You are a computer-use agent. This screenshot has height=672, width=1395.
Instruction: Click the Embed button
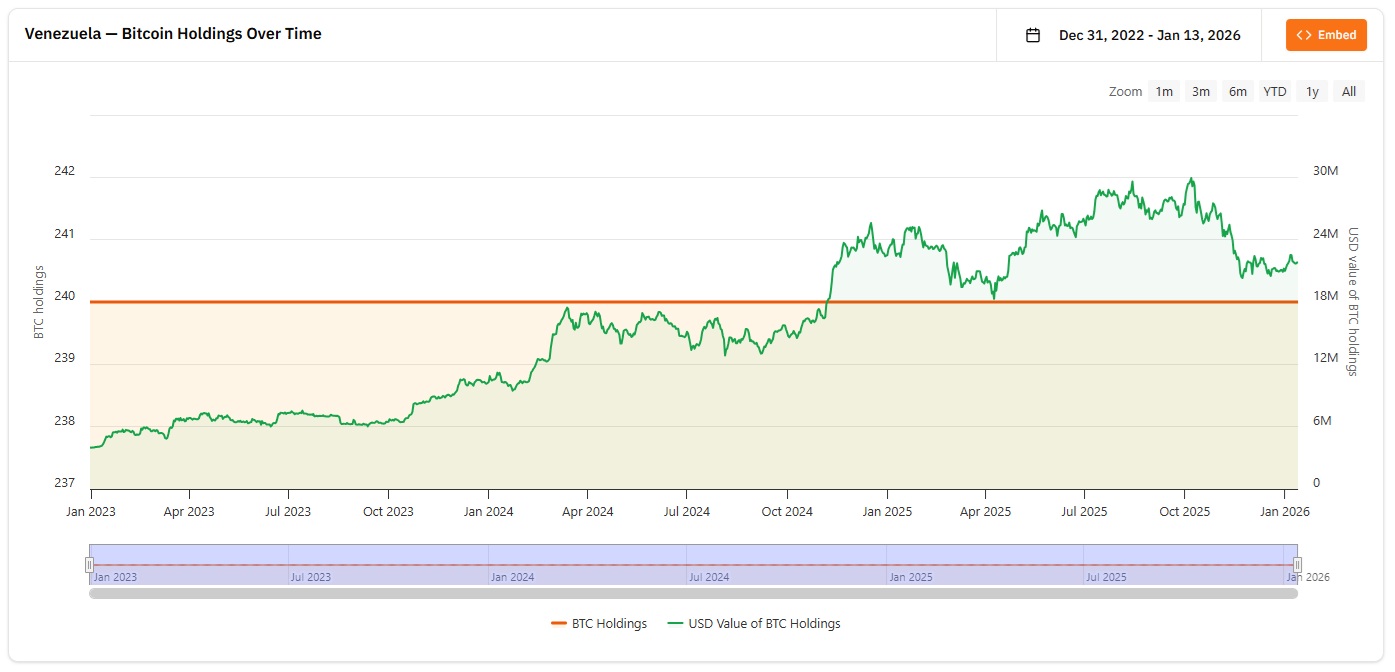[x=1326, y=35]
